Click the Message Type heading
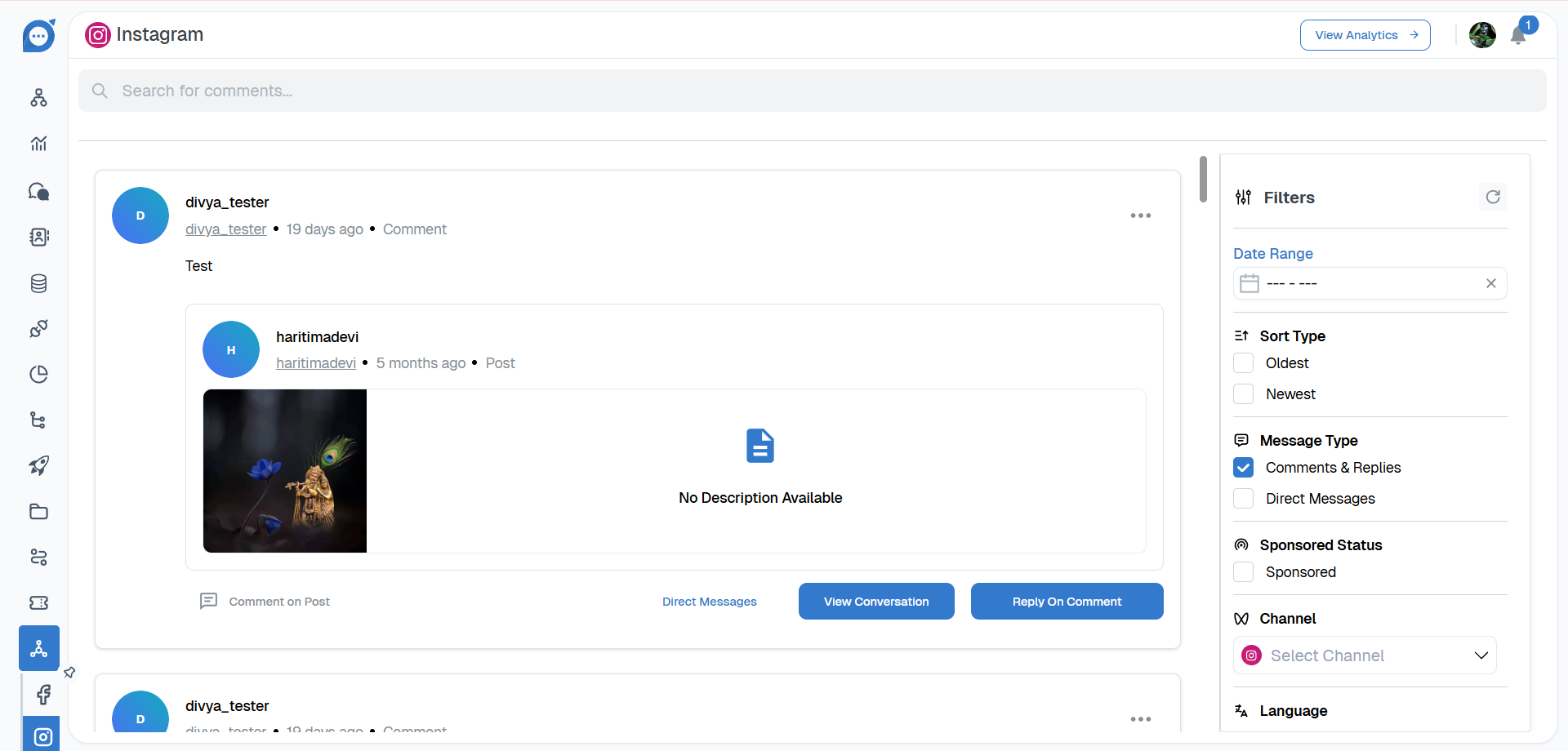Image resolution: width=1568 pixels, height=751 pixels. click(x=1308, y=441)
